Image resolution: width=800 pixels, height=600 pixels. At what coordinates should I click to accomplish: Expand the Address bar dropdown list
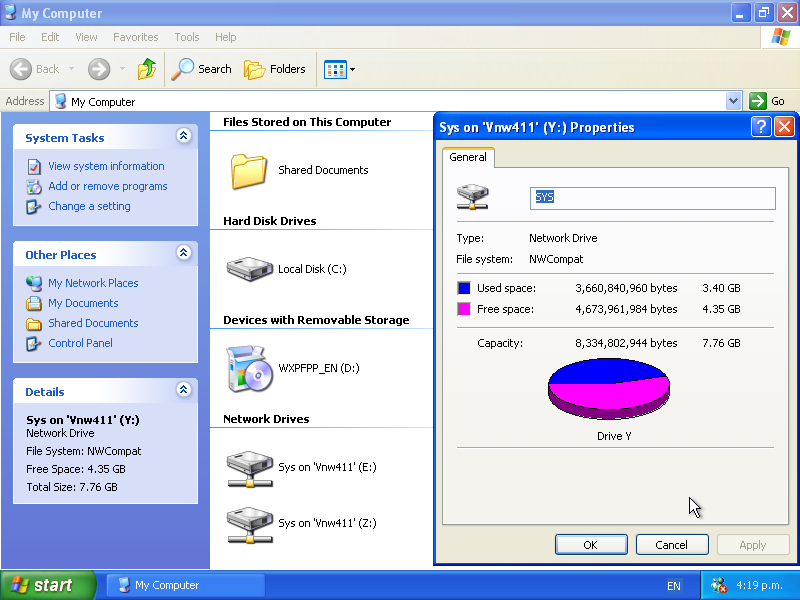[733, 101]
